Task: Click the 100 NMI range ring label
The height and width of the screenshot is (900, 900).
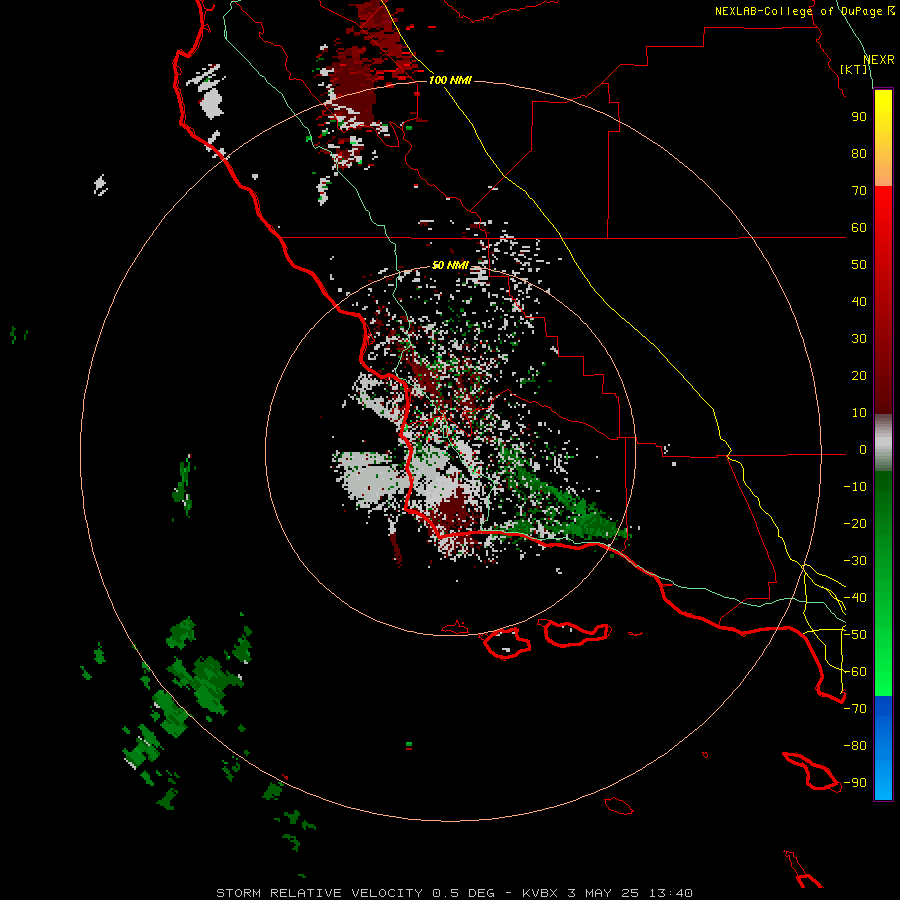Action: tap(450, 80)
